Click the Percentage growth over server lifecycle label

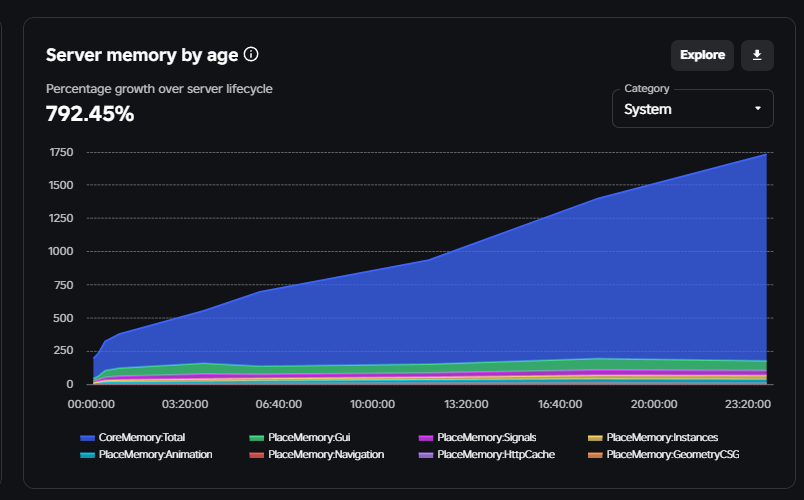click(x=159, y=89)
